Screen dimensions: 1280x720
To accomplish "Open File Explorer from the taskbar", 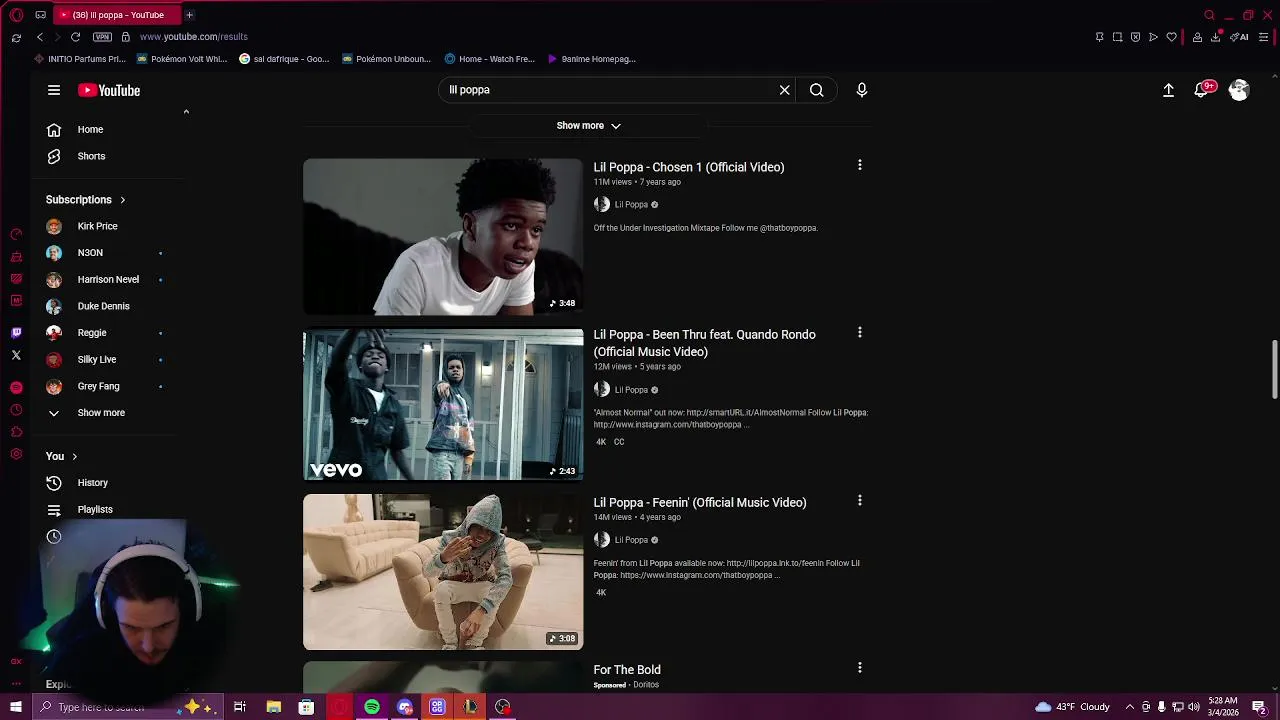I will 273,707.
